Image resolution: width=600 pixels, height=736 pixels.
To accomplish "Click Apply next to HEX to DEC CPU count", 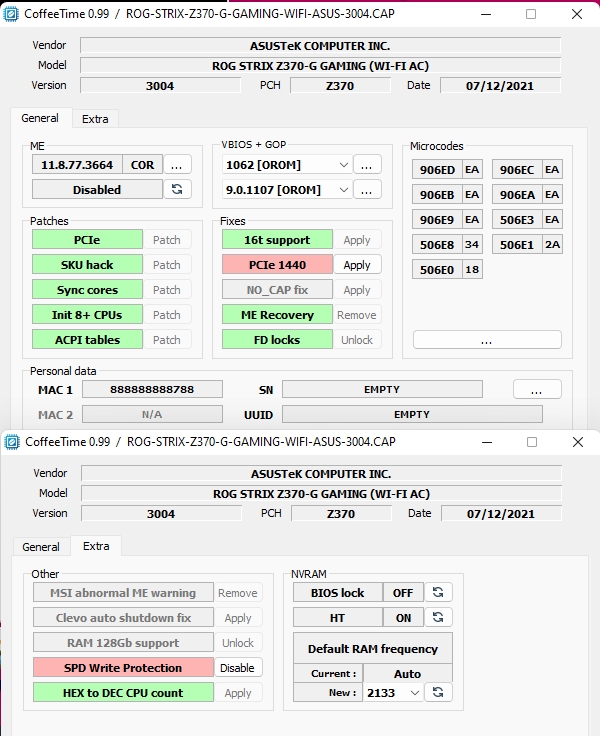I will [238, 692].
